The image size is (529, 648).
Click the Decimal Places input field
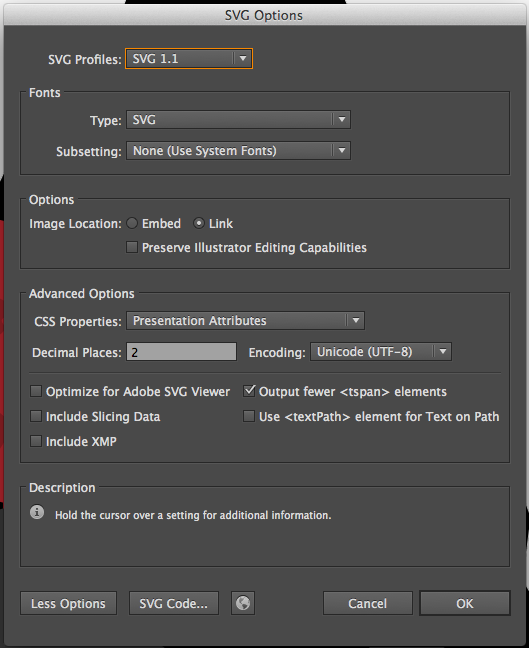tap(181, 352)
